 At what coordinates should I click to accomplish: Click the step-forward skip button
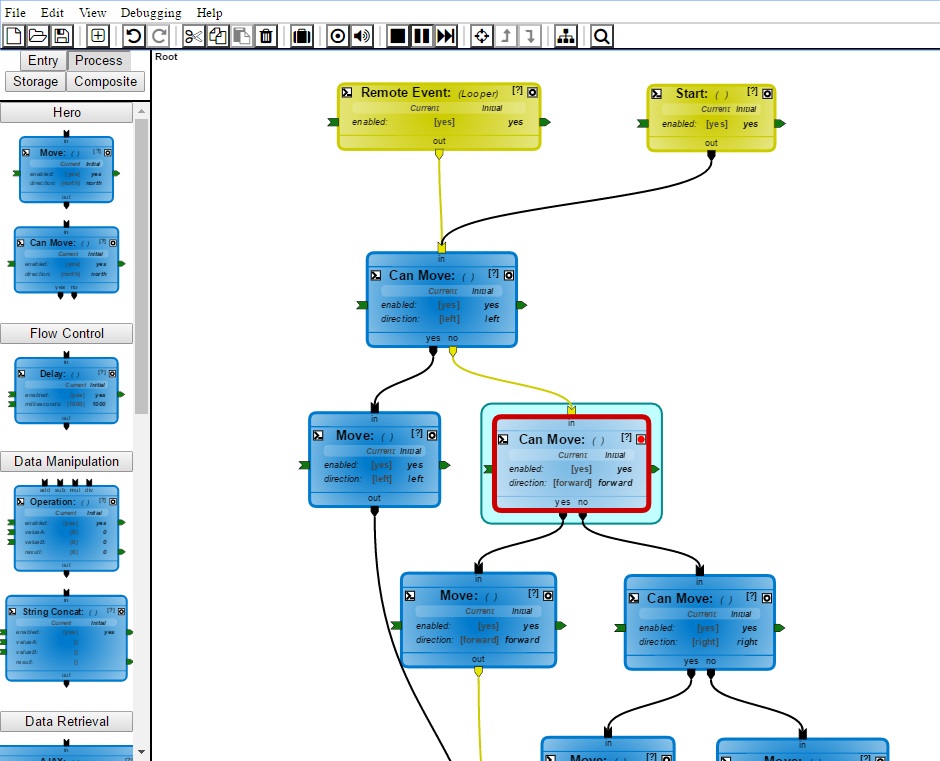pos(445,36)
